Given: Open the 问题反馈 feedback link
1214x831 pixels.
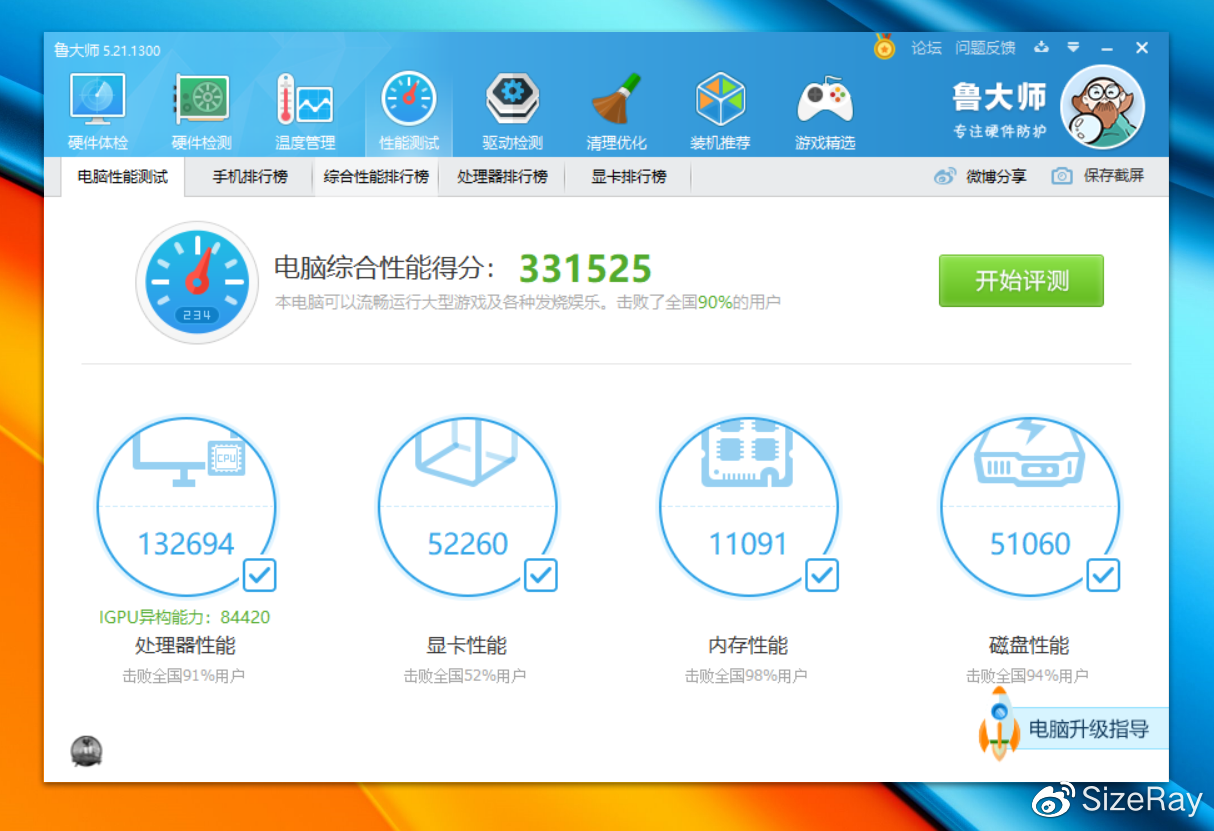Looking at the screenshot, I should point(985,48).
